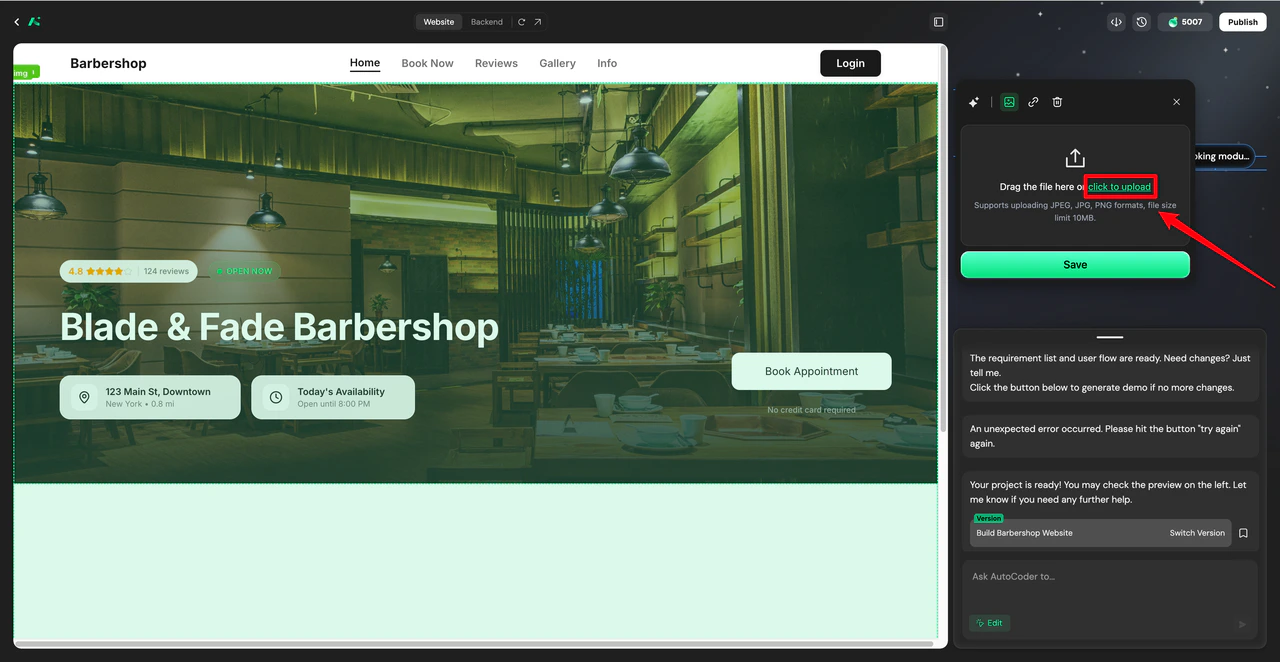Image resolution: width=1280 pixels, height=662 pixels.
Task: Click the green img tag label
Action: click(26, 72)
